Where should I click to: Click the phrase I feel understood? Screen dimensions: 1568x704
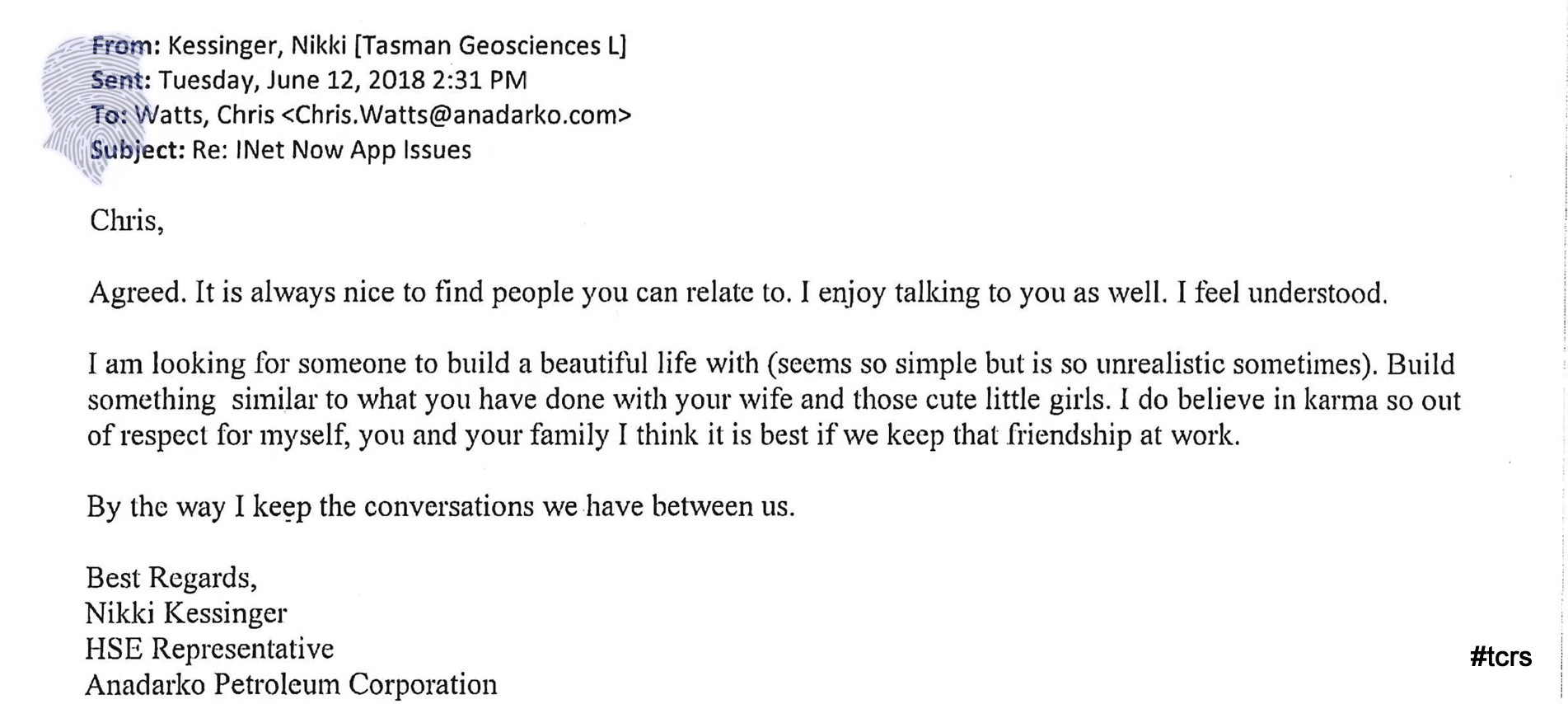click(1282, 293)
